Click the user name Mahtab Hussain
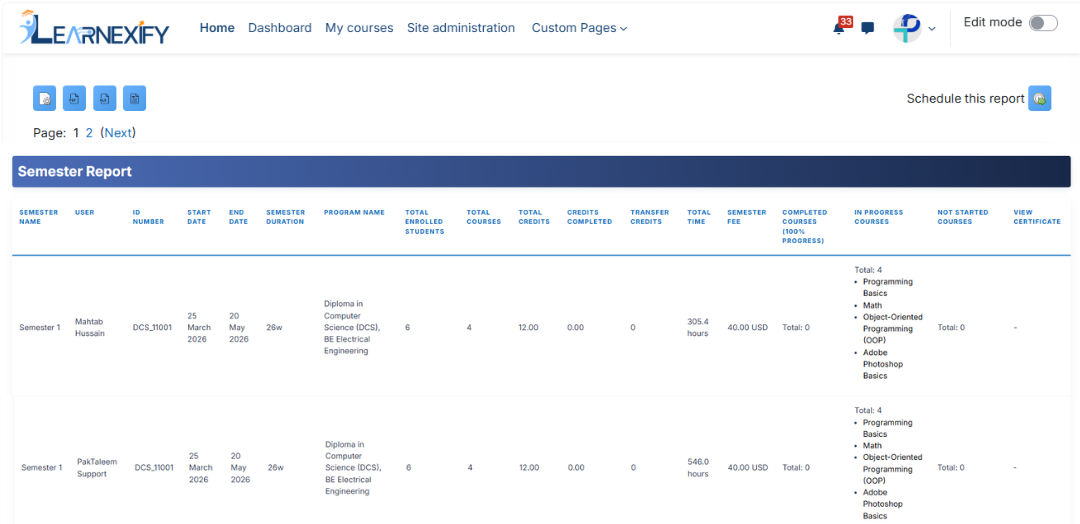This screenshot has width=1080, height=524. pyautogui.click(x=90, y=327)
